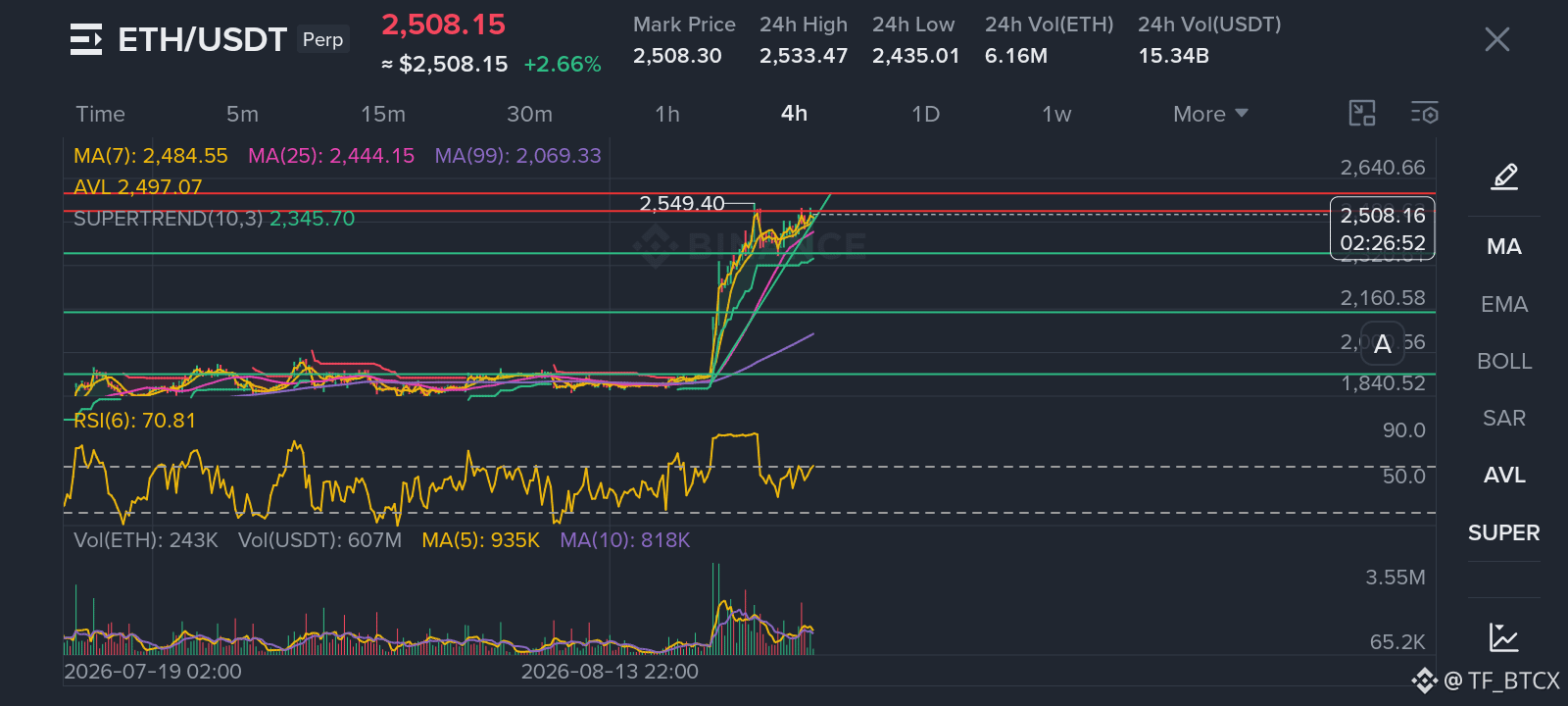Select the 1h interval
Viewport: 1568px width, 706px height.
tap(667, 114)
